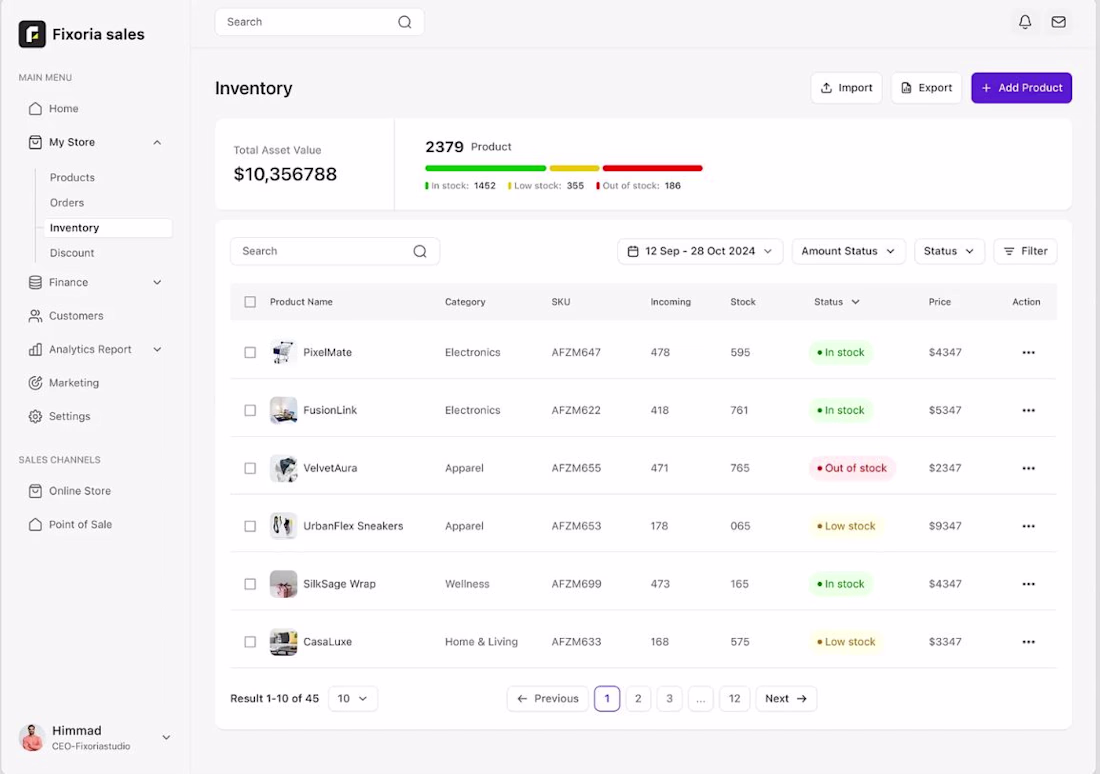
Task: Check the UrbanFlex Sneakers row checkbox
Action: [x=250, y=526]
